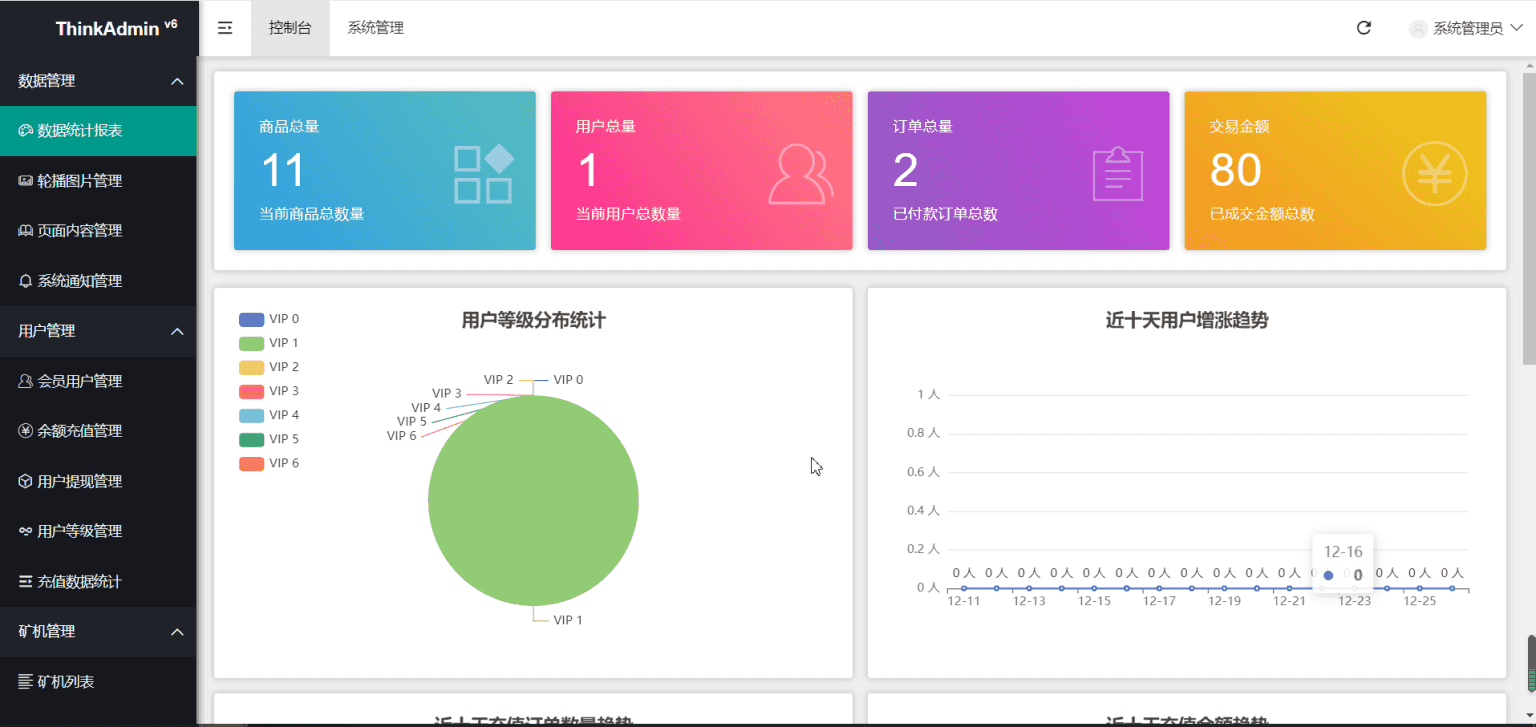Image resolution: width=1536 pixels, height=727 pixels.
Task: Click the ThinkAdmin logo title
Action: pyautogui.click(x=108, y=28)
